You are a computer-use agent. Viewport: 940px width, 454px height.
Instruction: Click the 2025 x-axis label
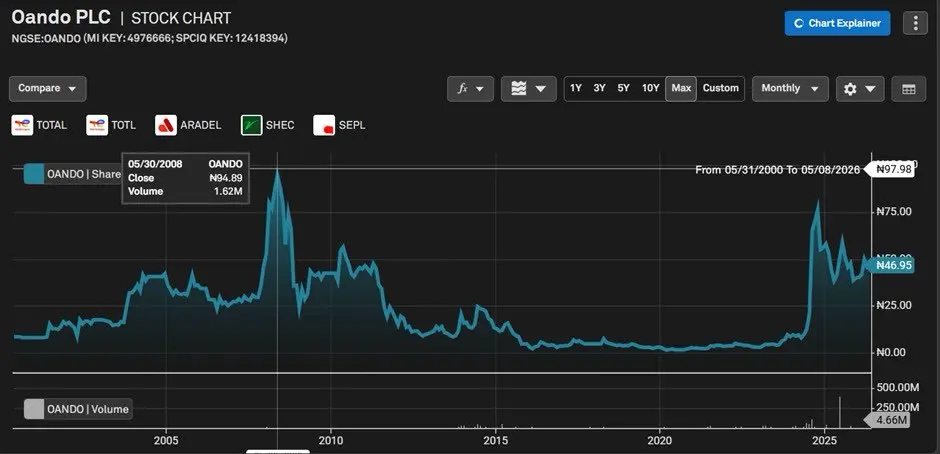pyautogui.click(x=824, y=440)
